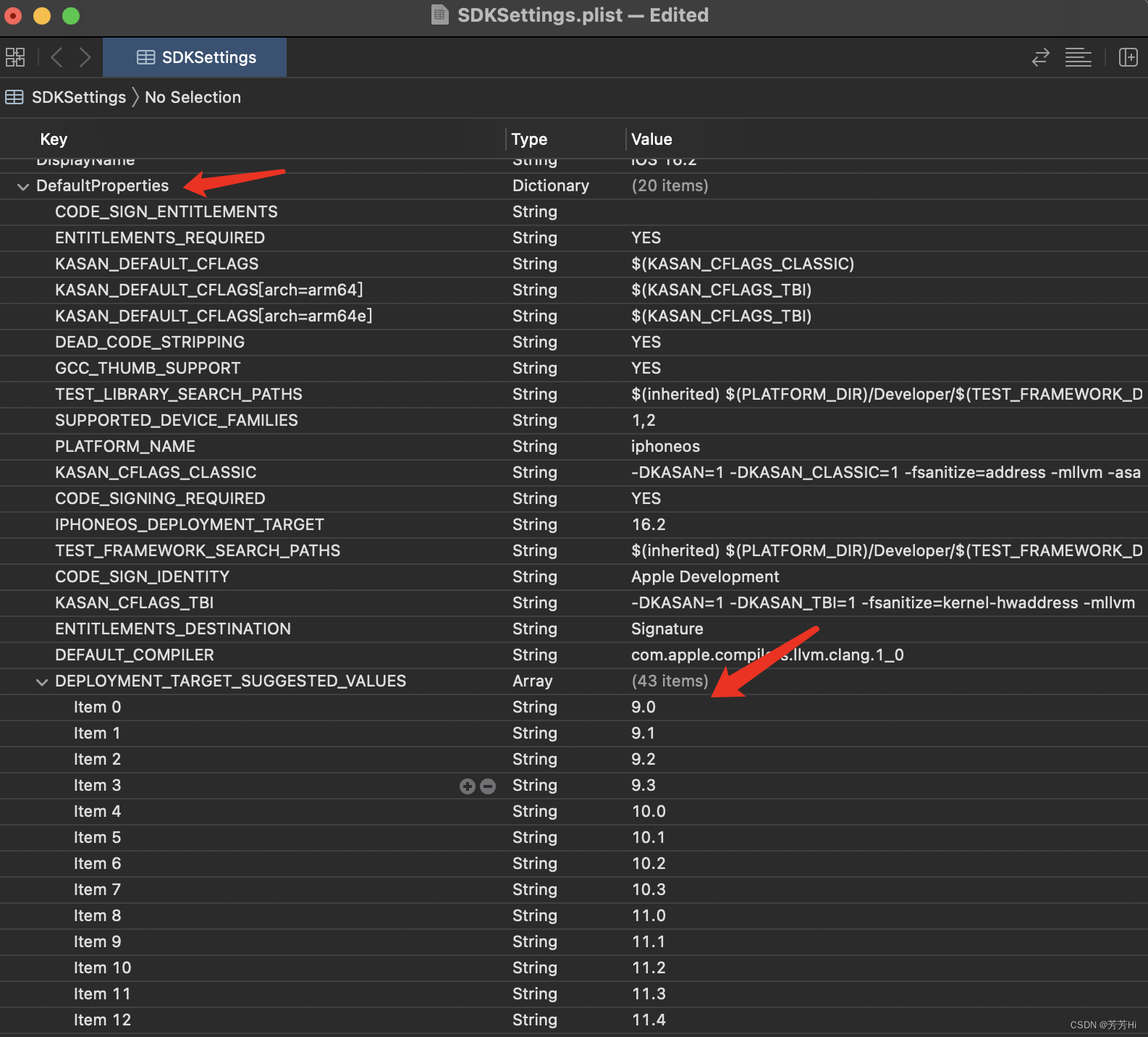Viewport: 1148px width, 1037px height.
Task: Select the KASAN_CFLAGS_TBI key
Action: click(134, 603)
